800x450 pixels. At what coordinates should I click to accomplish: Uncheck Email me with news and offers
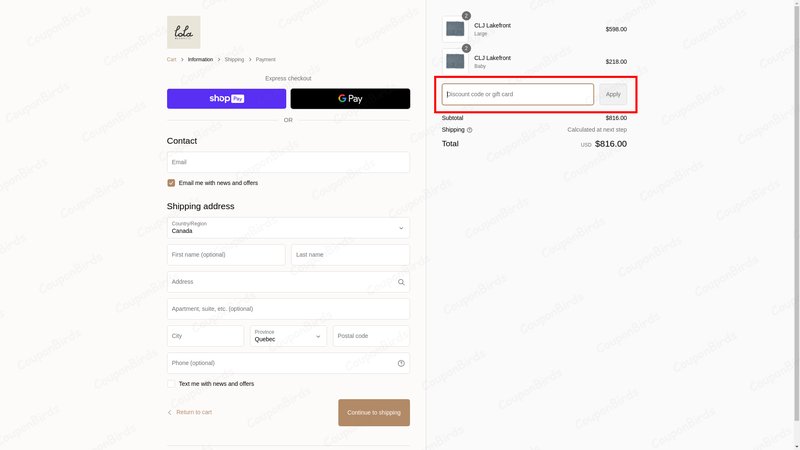[x=171, y=183]
